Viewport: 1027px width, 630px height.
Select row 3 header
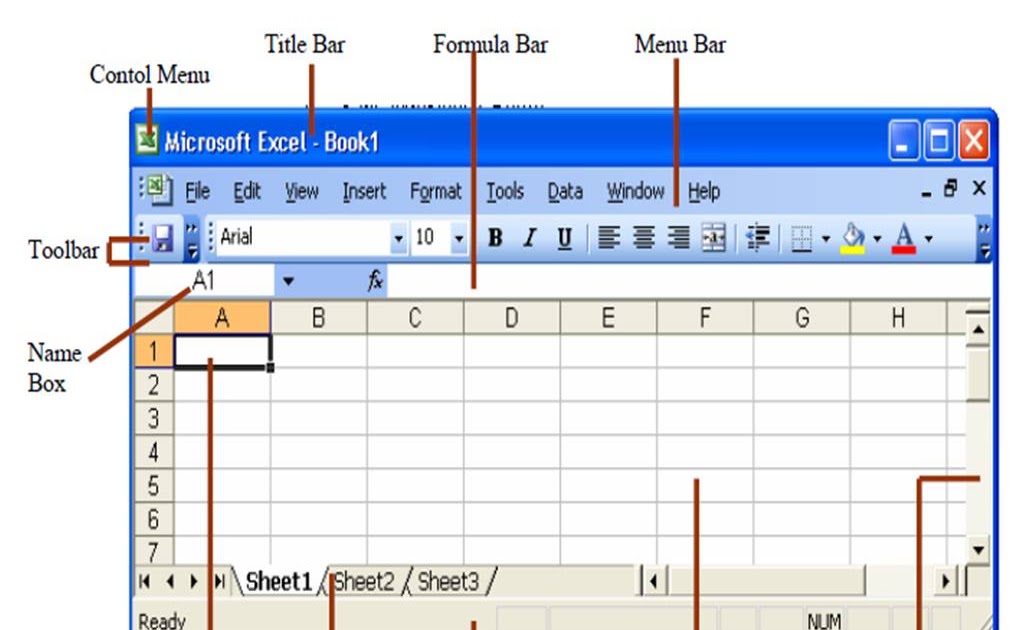click(154, 418)
